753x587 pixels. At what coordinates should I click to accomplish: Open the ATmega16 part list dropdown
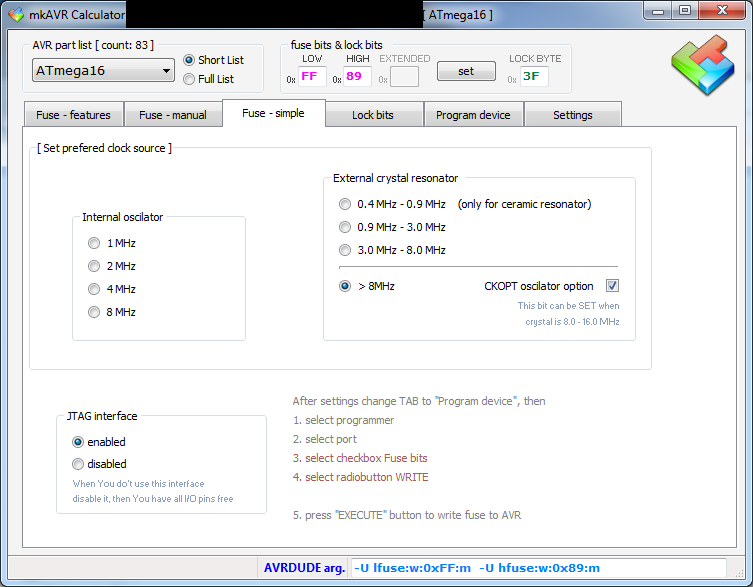point(103,71)
